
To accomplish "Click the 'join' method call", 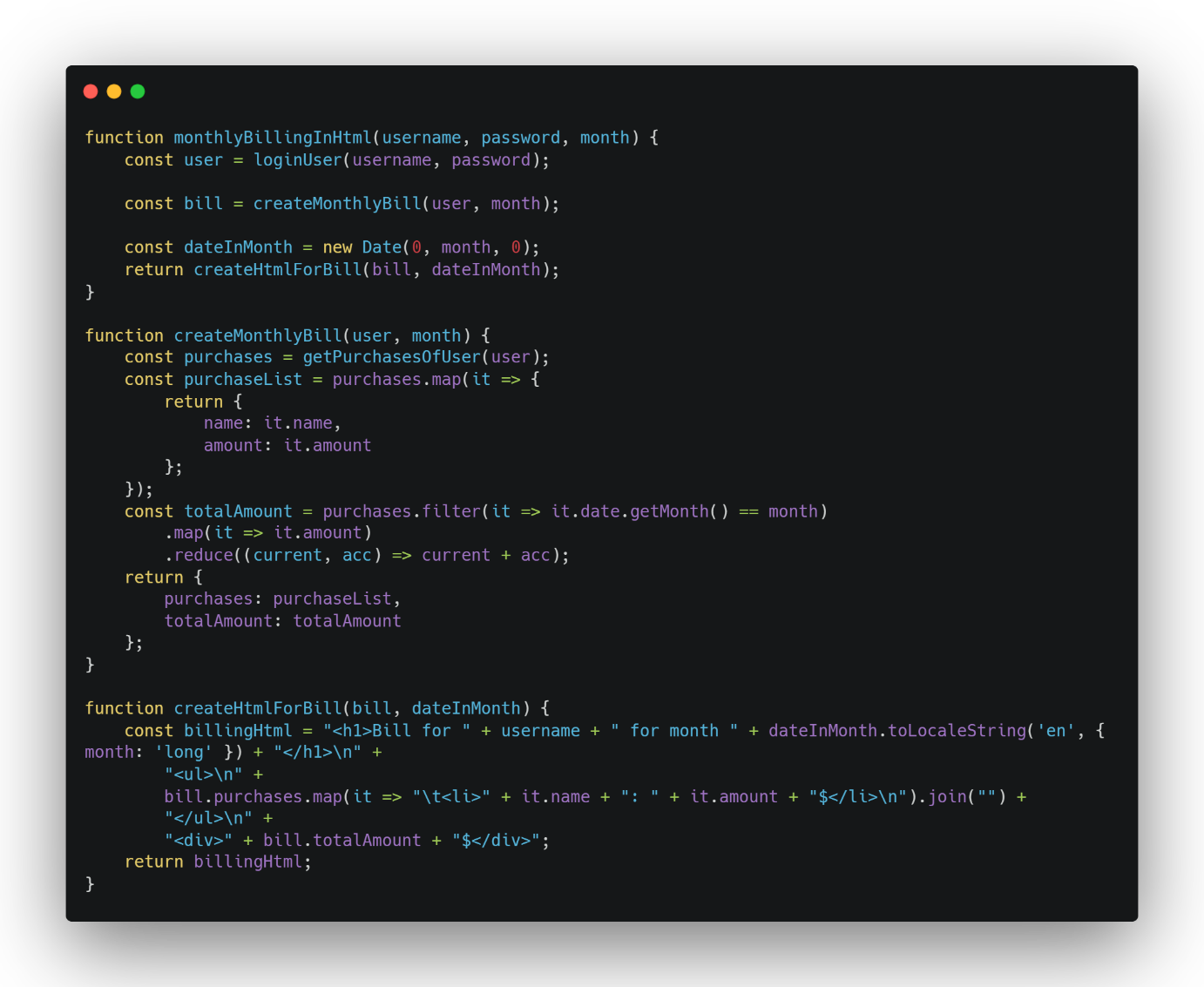I will (x=947, y=797).
